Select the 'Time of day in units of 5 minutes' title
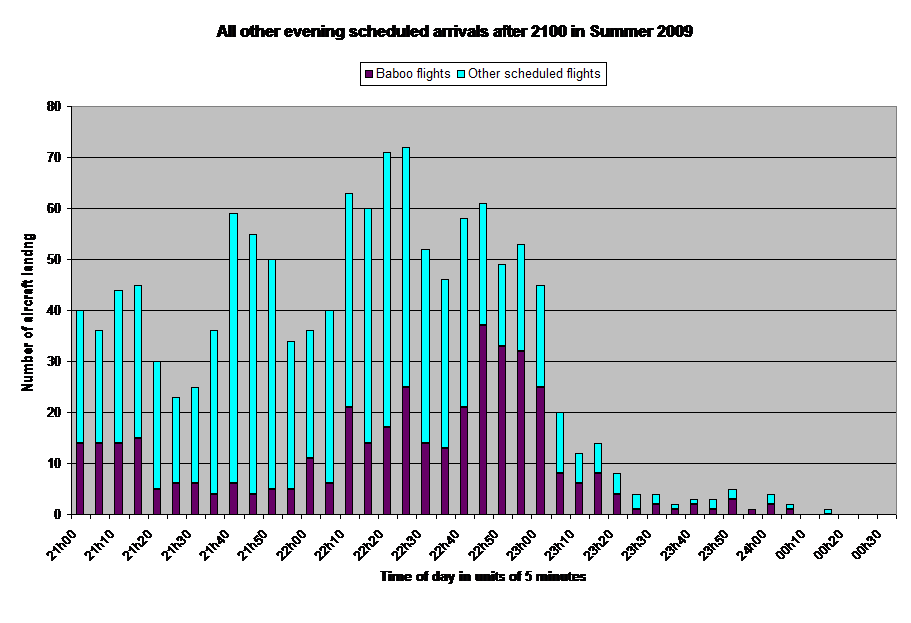The width and height of the screenshot is (911, 623). (483, 577)
